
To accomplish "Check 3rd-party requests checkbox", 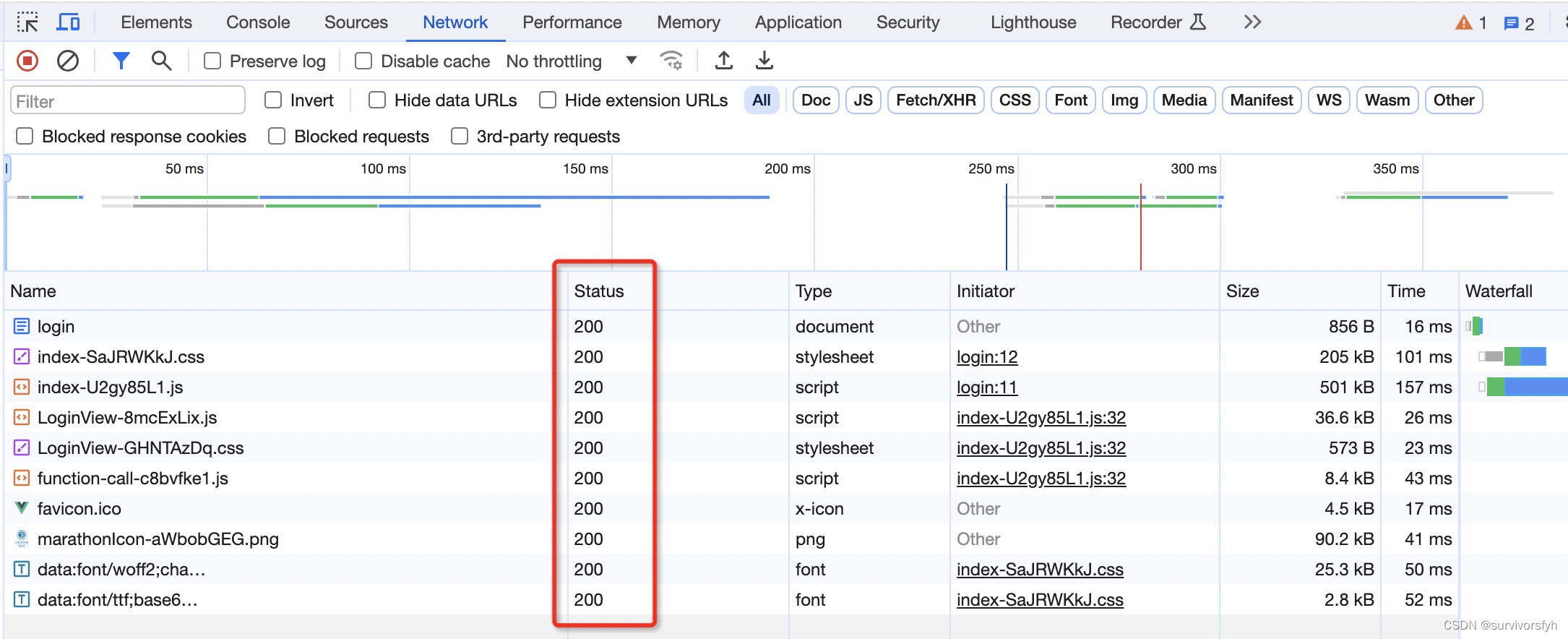I will click(x=460, y=136).
